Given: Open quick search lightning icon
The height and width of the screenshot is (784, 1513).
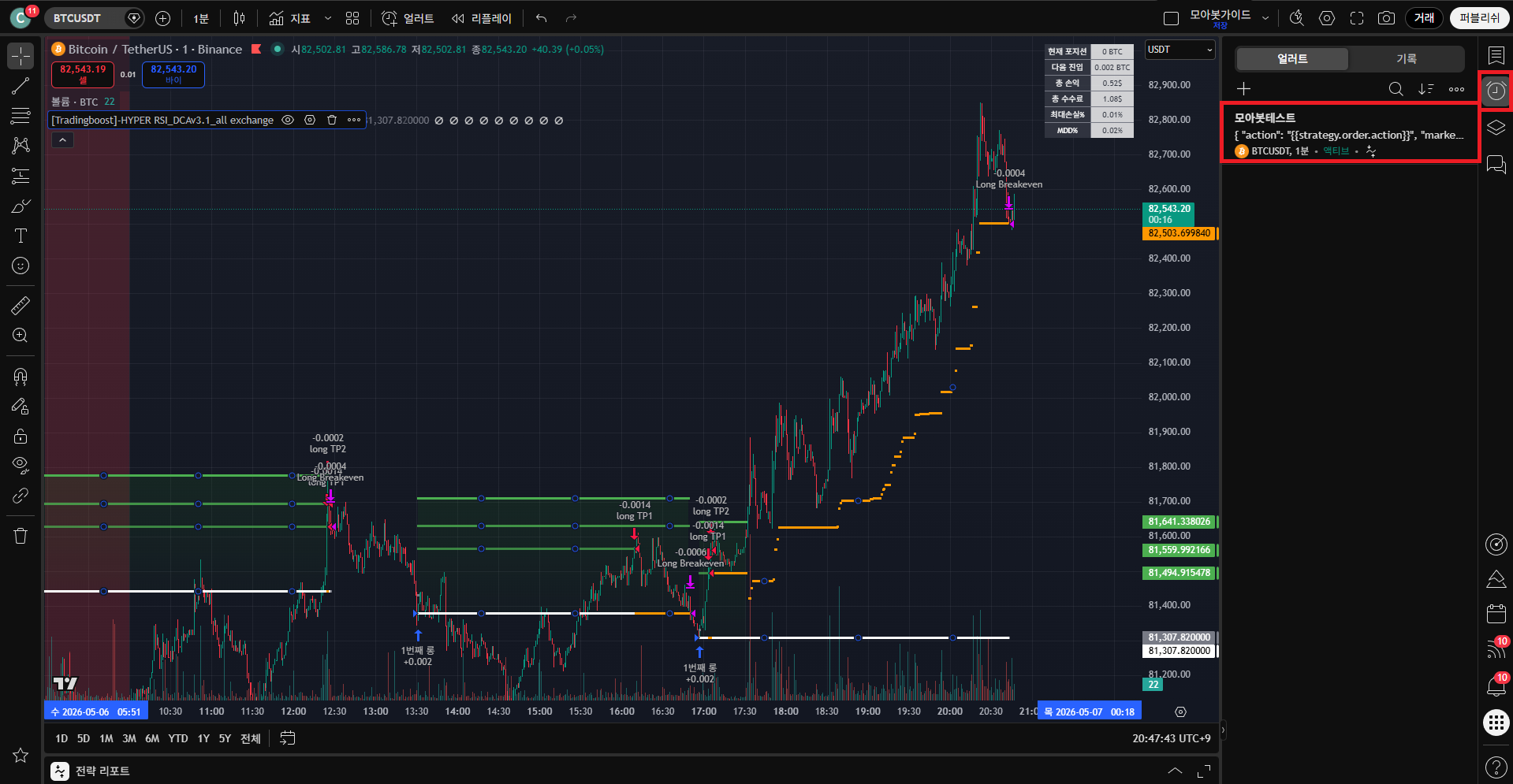Looking at the screenshot, I should (x=1296, y=18).
